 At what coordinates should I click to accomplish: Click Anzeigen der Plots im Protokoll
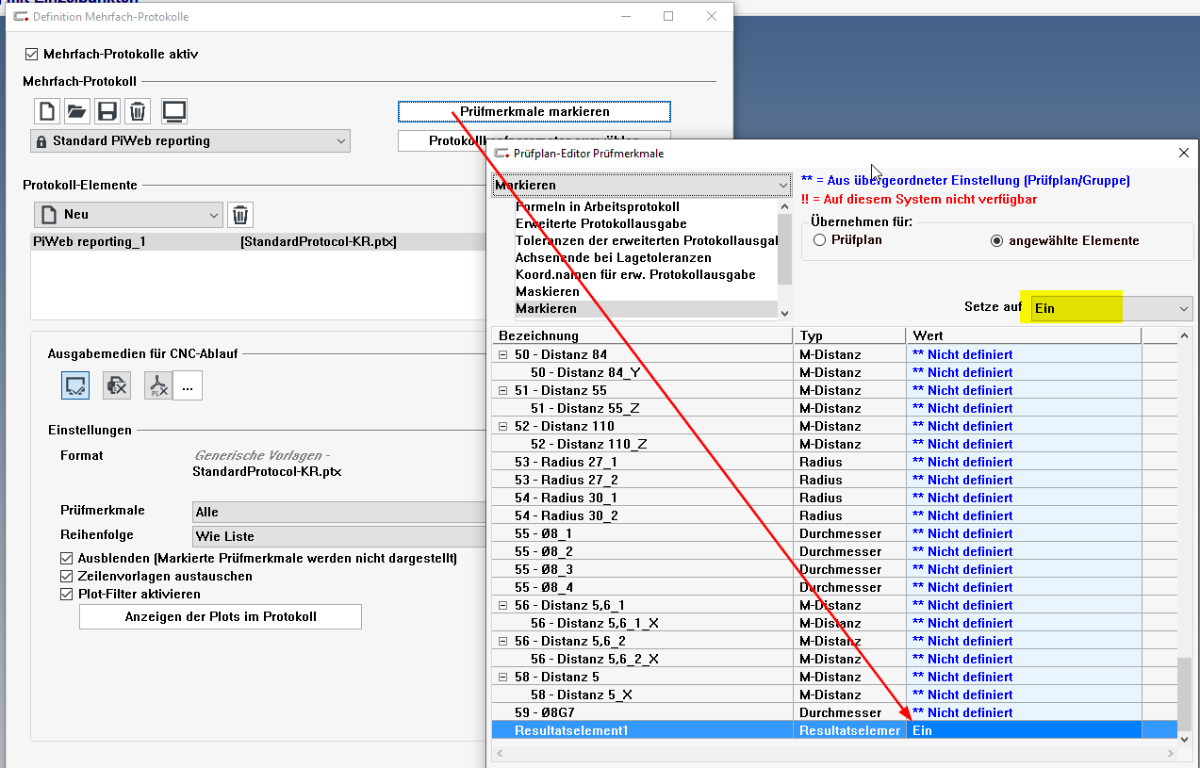(x=220, y=617)
